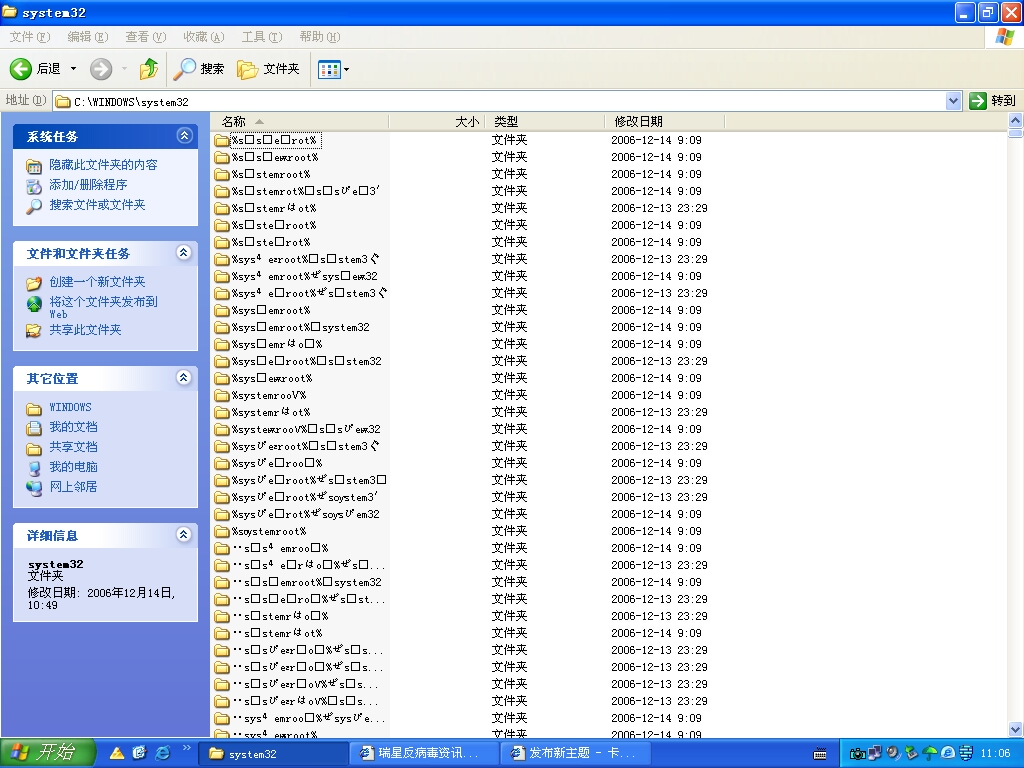
Task: Click 创建一个新文件夹 link
Action: click(x=97, y=282)
